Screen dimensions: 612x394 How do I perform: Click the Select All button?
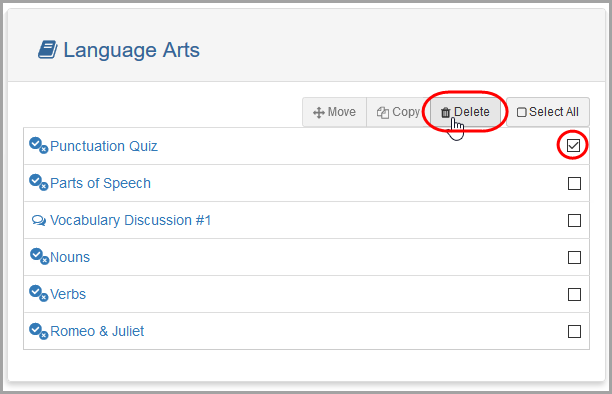[548, 112]
